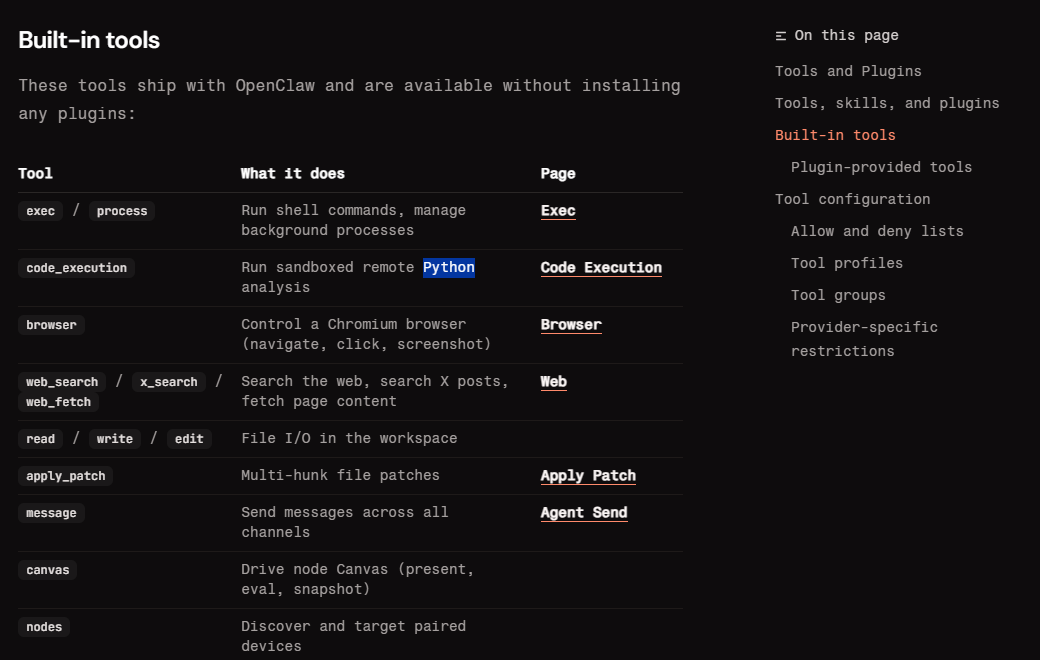
Task: Click the x_search code tag
Action: pos(168,382)
